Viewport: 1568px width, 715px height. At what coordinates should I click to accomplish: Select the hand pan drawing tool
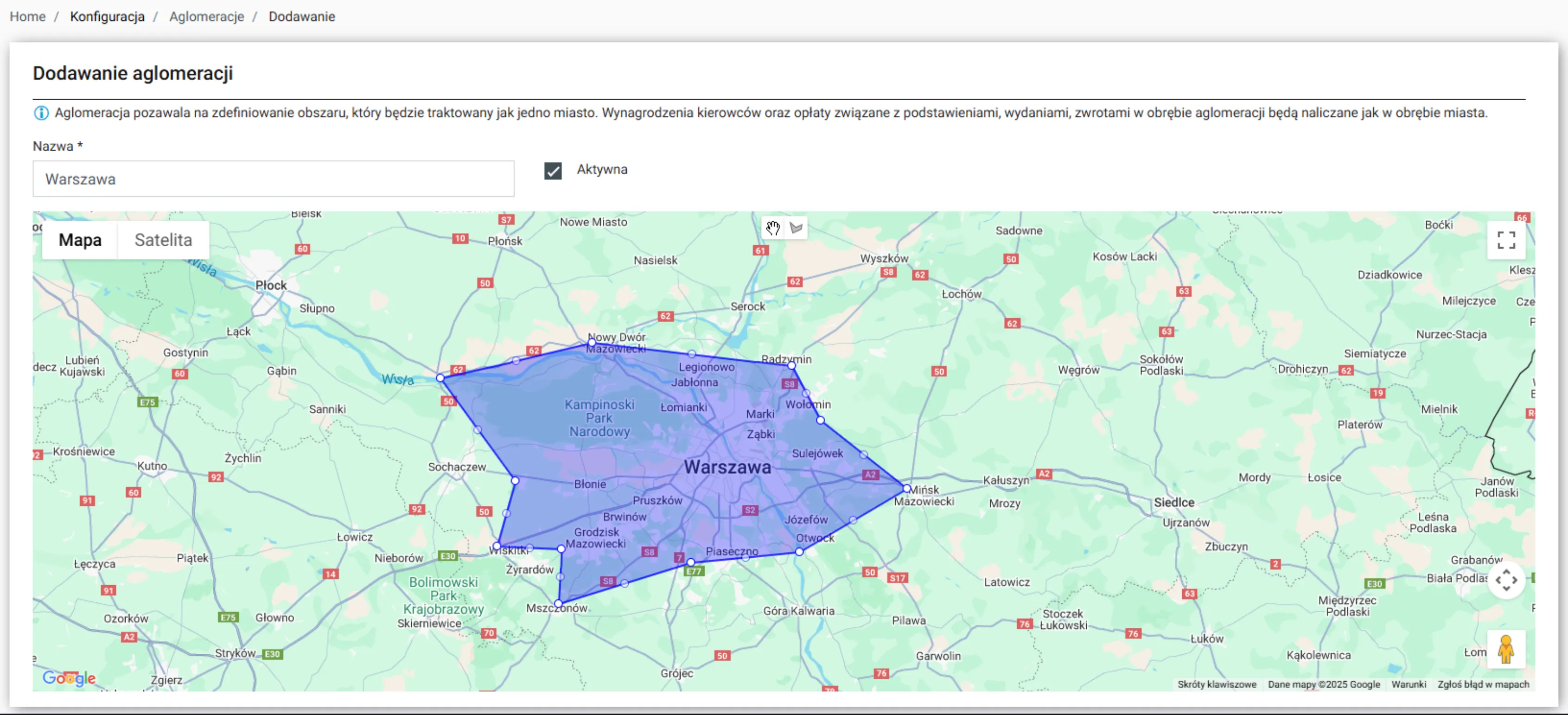pyautogui.click(x=772, y=228)
